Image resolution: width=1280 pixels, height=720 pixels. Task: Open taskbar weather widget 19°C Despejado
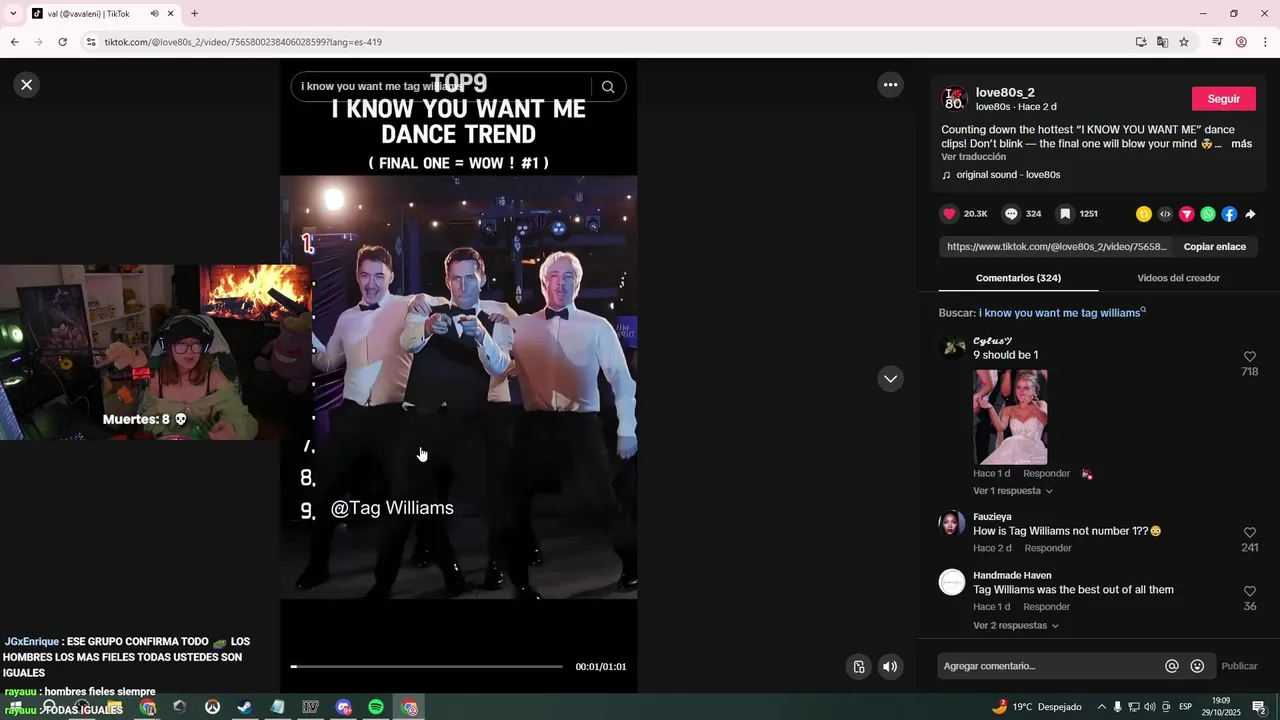1036,707
